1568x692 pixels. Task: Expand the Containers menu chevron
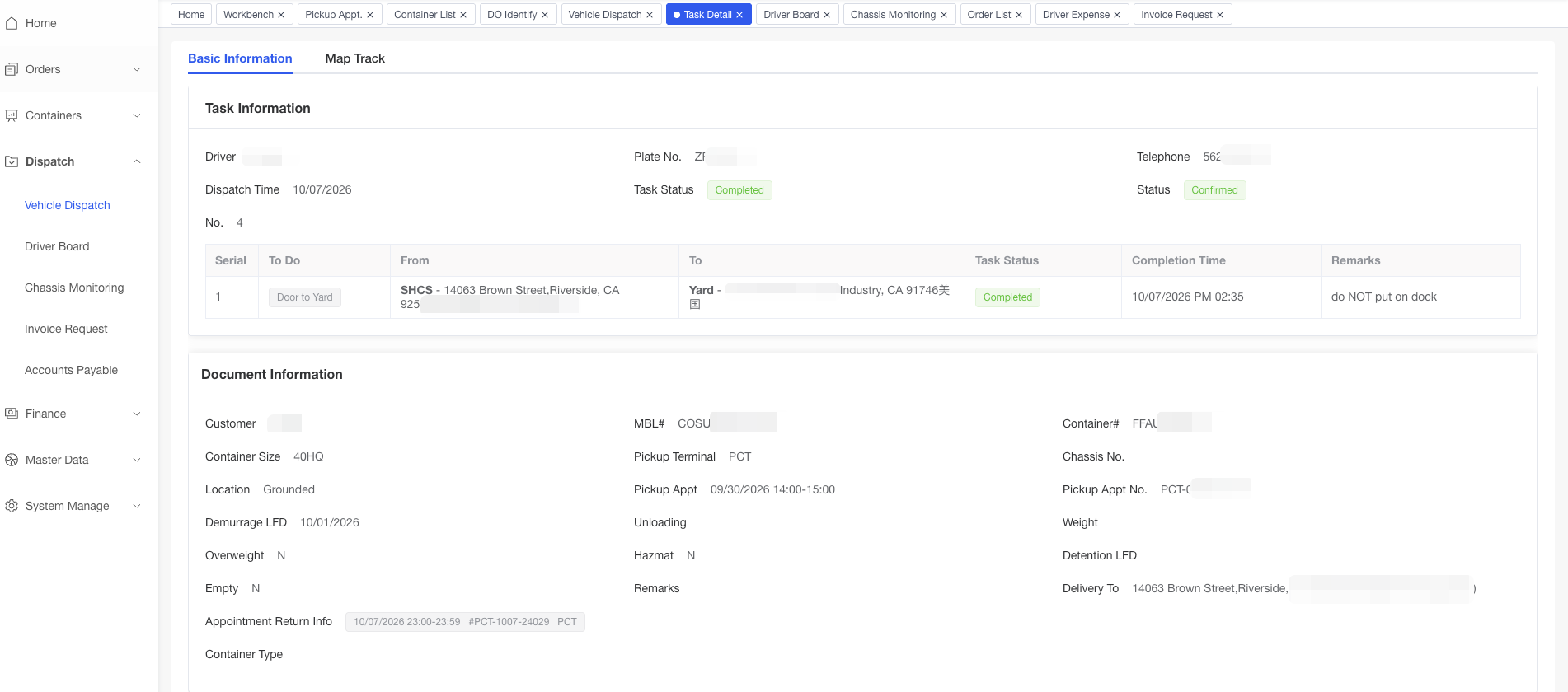pyautogui.click(x=137, y=115)
